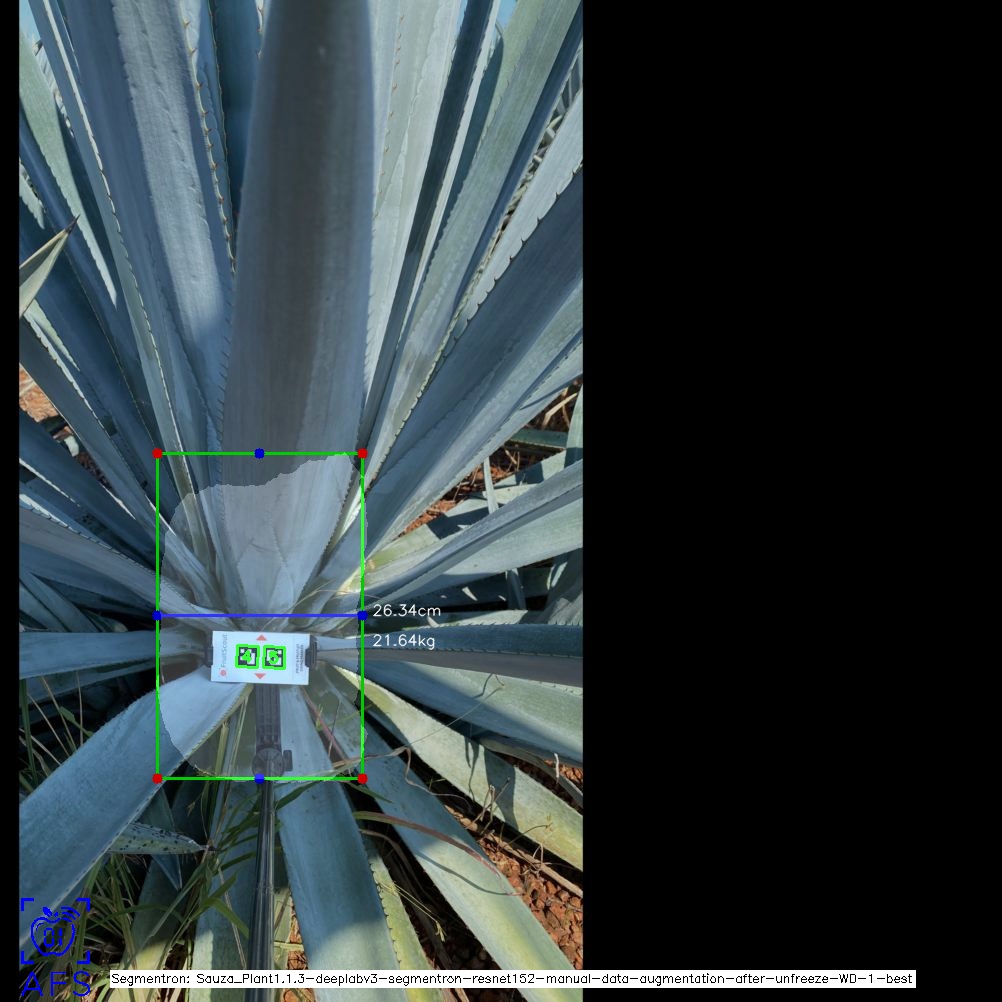
Task: Click the 26.34cm measurement label
Action: click(x=406, y=610)
